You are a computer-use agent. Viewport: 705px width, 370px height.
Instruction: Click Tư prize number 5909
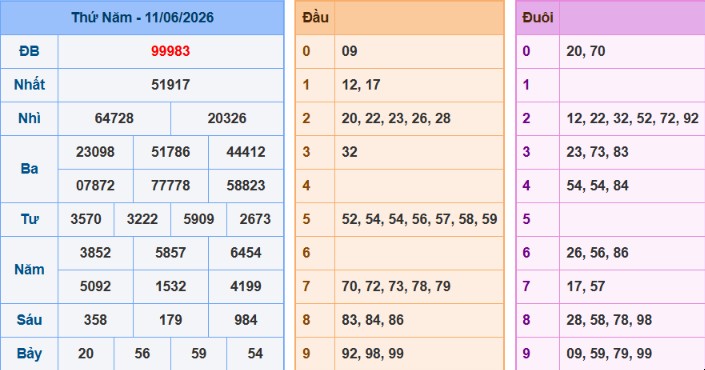point(199,219)
